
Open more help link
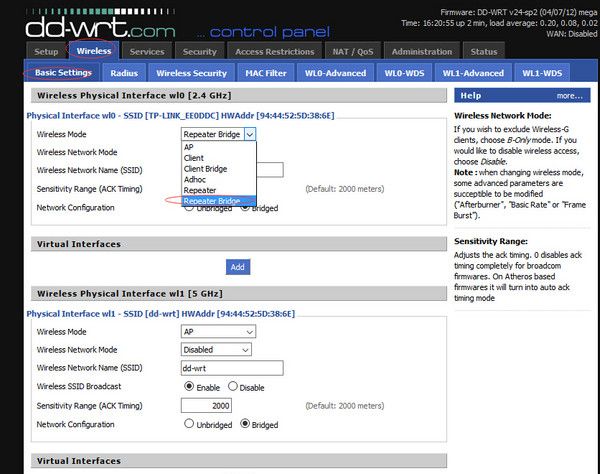569,96
